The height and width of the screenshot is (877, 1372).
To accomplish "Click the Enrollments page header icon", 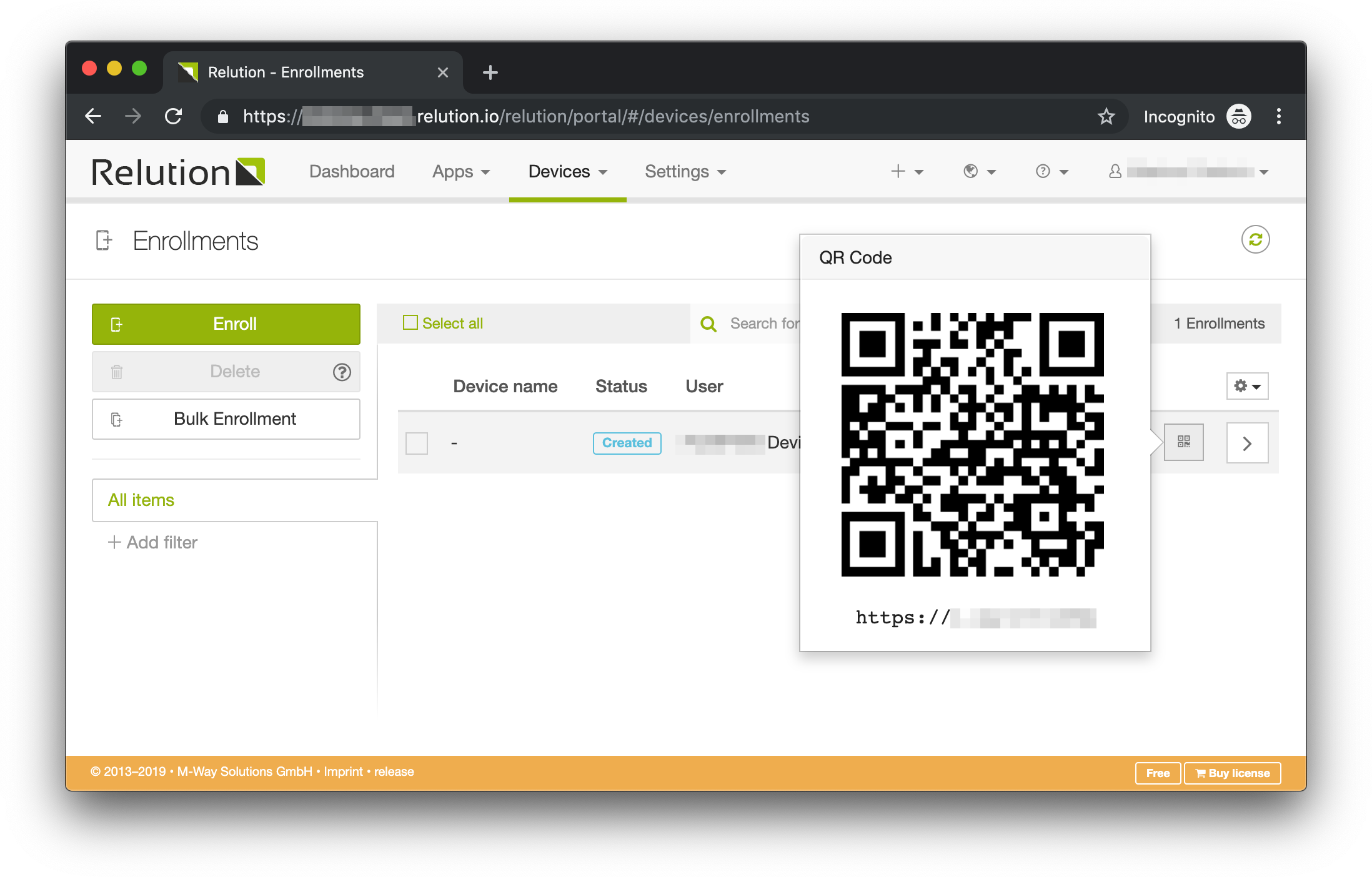I will [104, 240].
